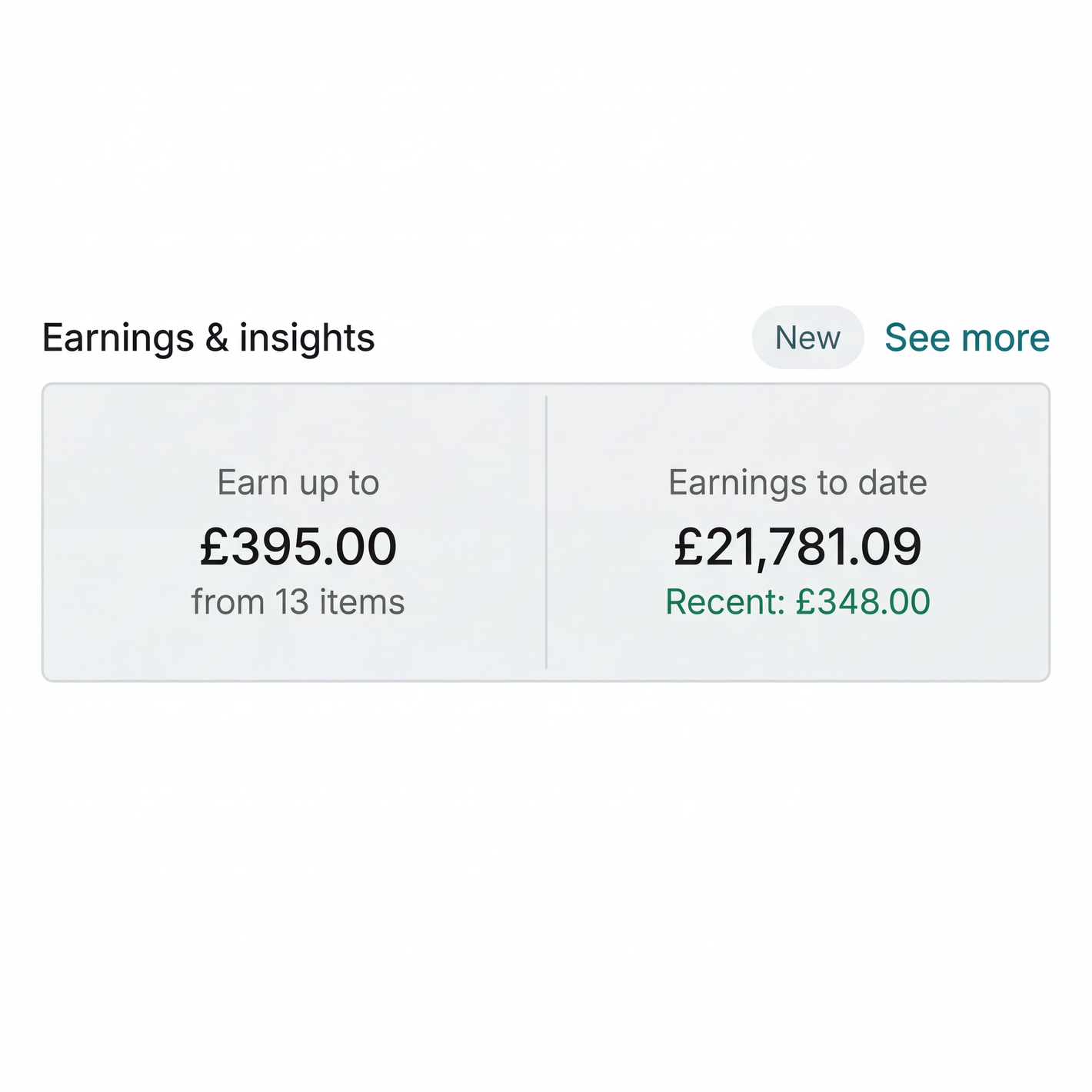
Task: Click the number 13 in items count
Action: coord(292,602)
